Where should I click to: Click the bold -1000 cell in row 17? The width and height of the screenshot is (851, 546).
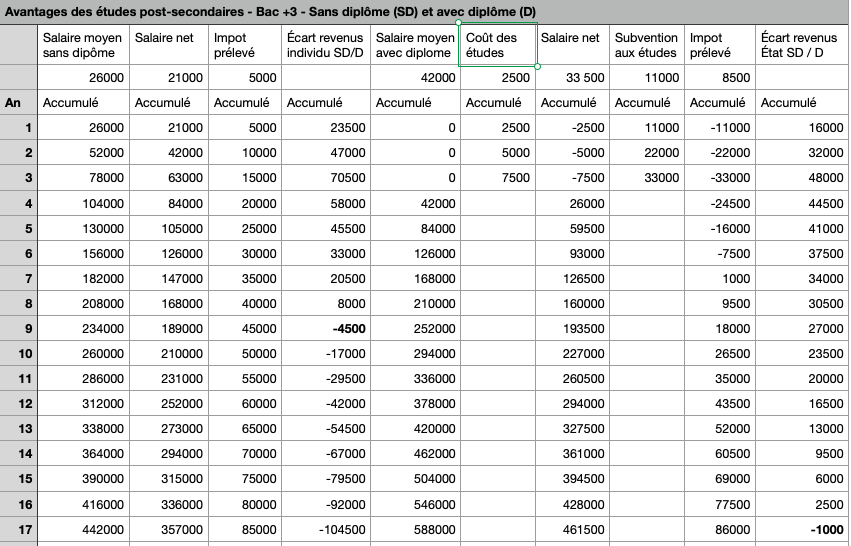coord(800,528)
